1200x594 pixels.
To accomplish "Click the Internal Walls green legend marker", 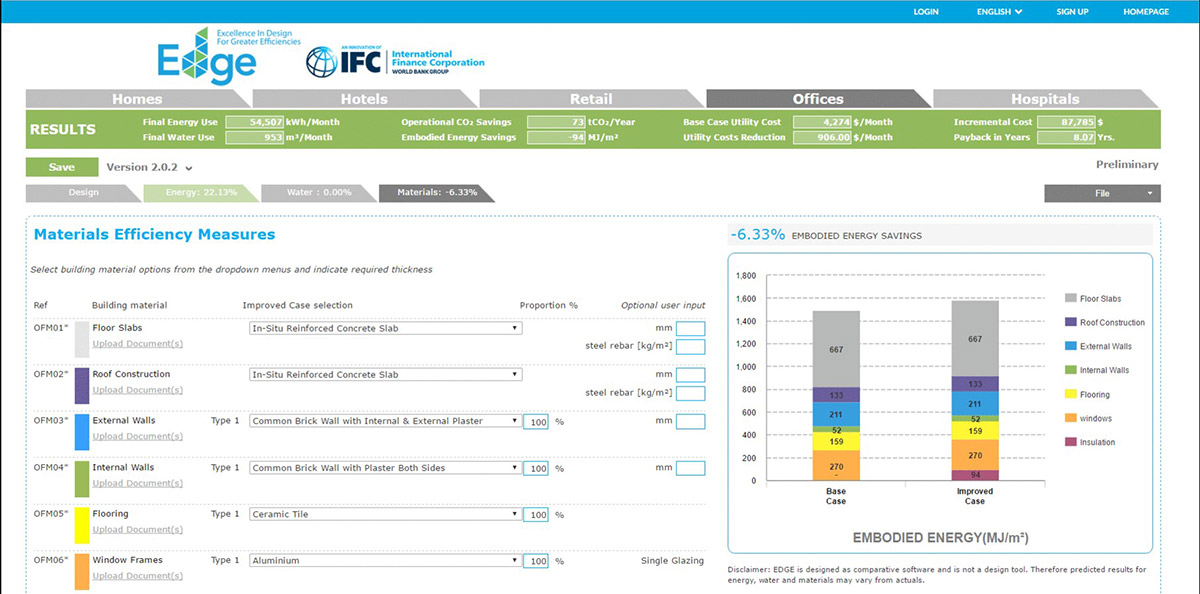I will click(1070, 370).
